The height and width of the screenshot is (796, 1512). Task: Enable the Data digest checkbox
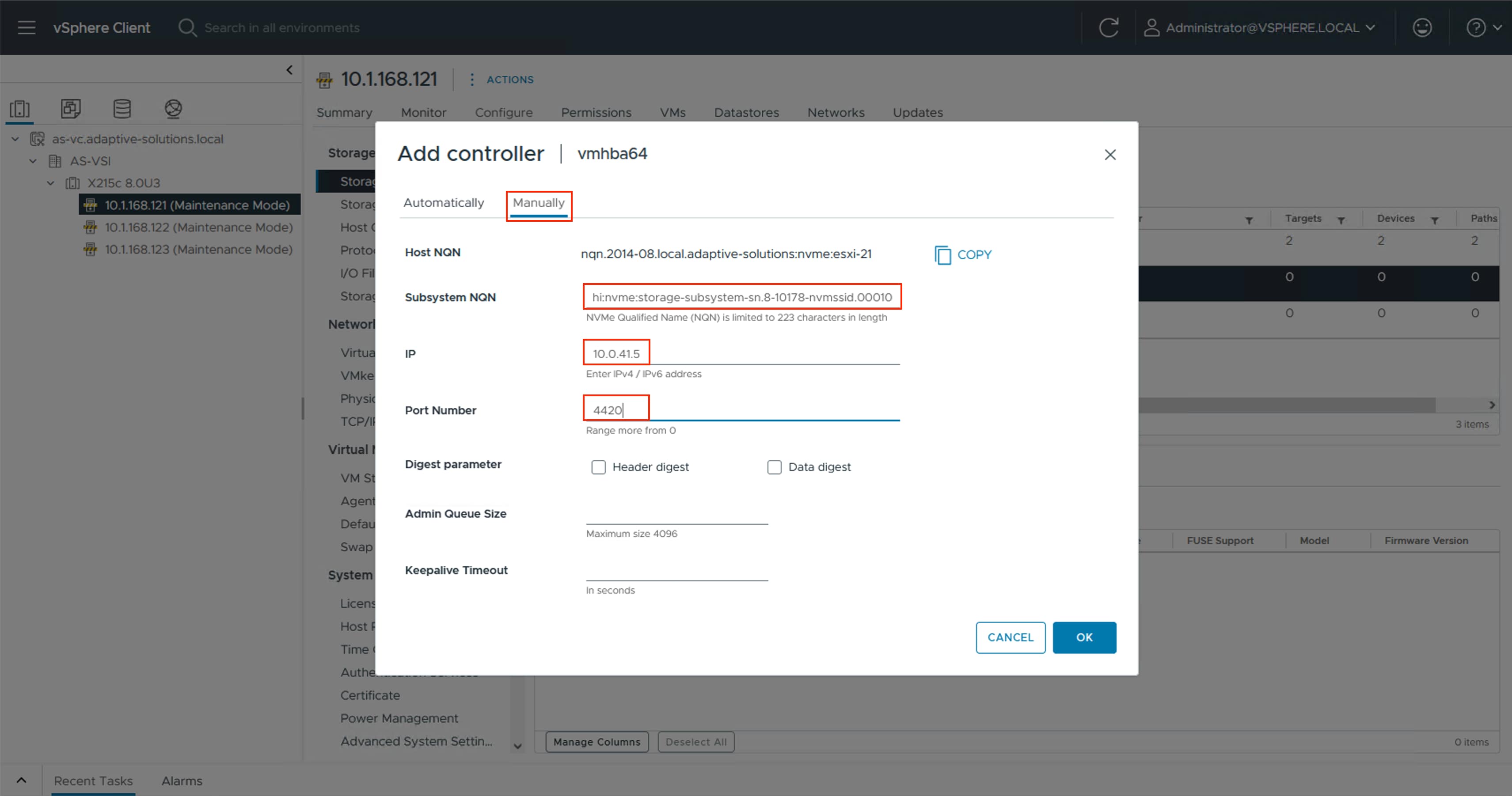(774, 467)
